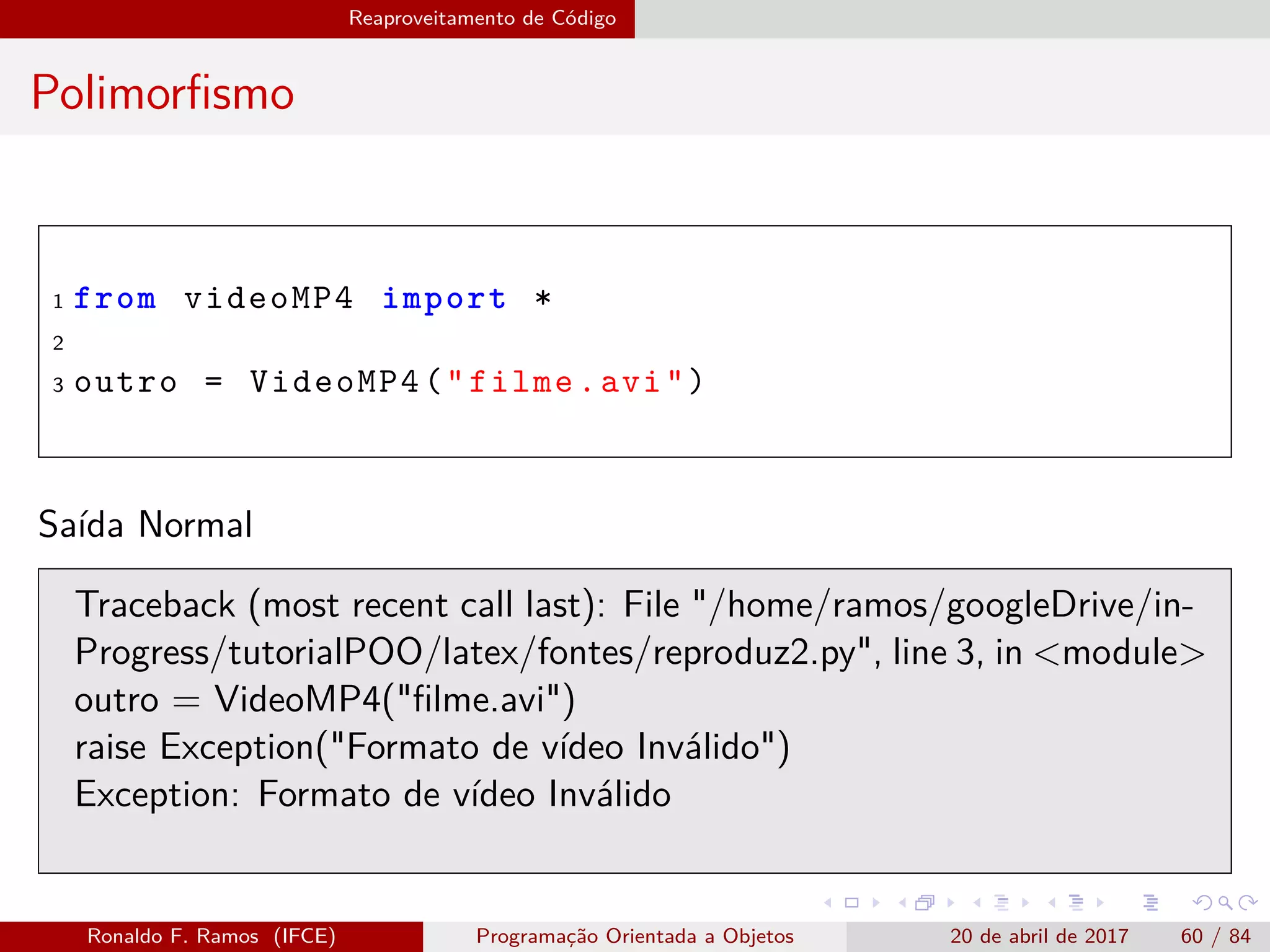Go to next section arrow

pyautogui.click(x=1100, y=903)
